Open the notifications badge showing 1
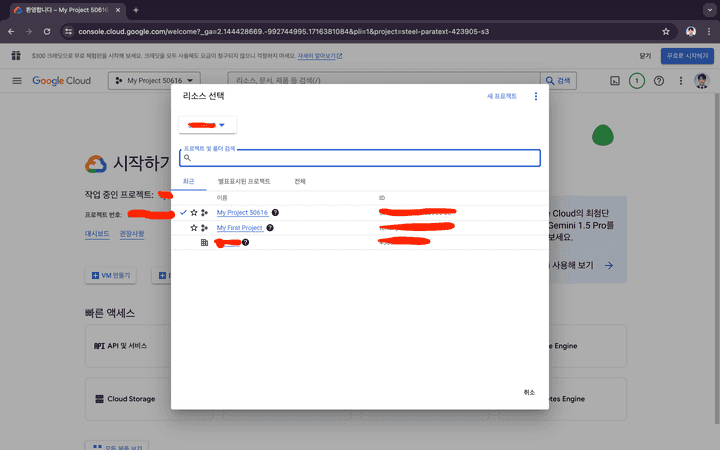This screenshot has width=720, height=450. 637,80
